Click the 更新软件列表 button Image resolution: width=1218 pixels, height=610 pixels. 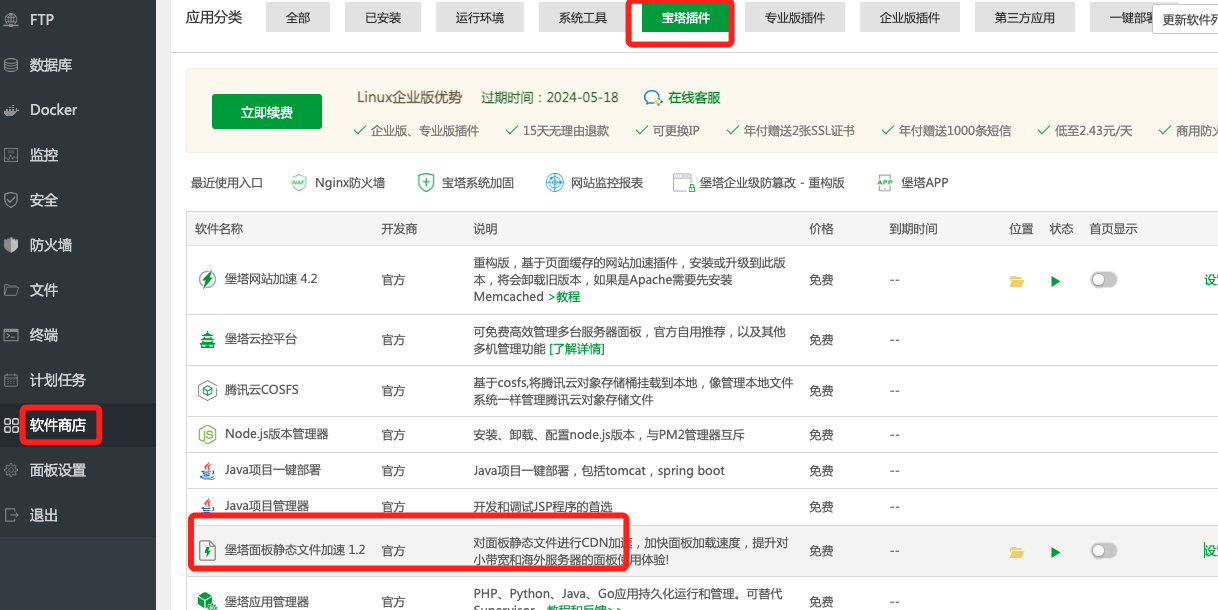(x=1186, y=18)
